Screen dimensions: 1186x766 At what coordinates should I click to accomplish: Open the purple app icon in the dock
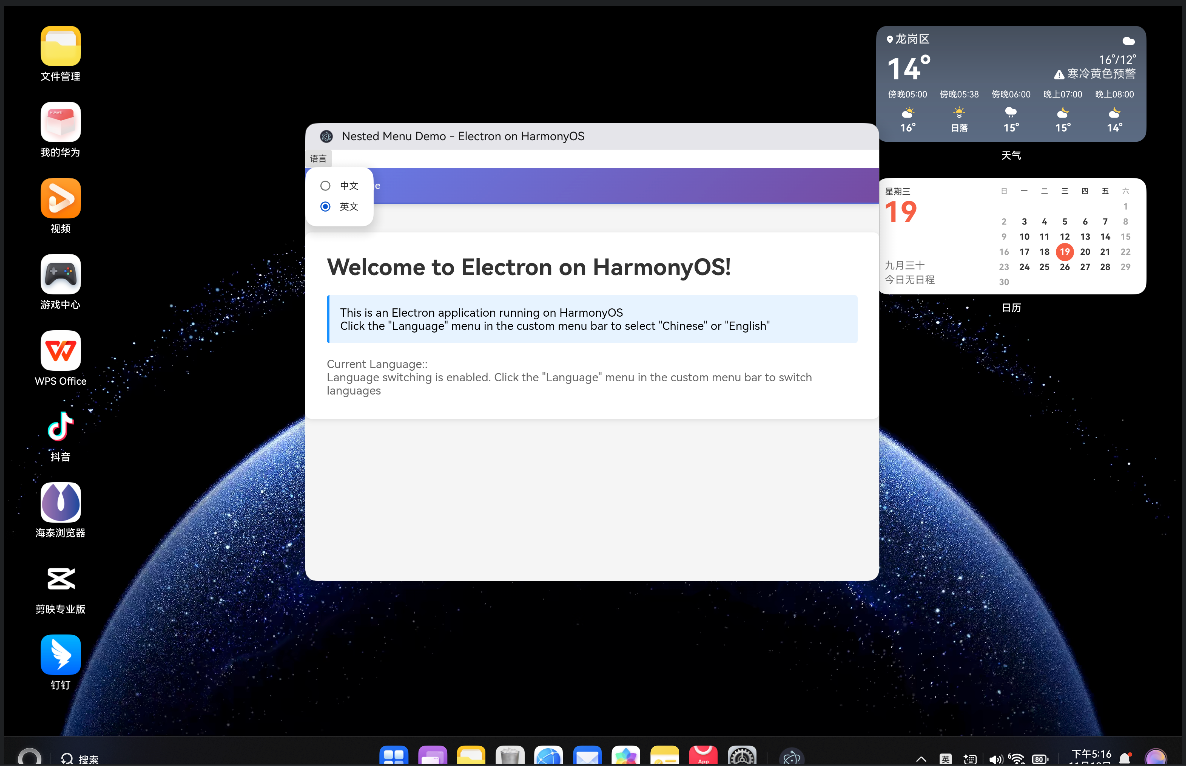tap(433, 755)
